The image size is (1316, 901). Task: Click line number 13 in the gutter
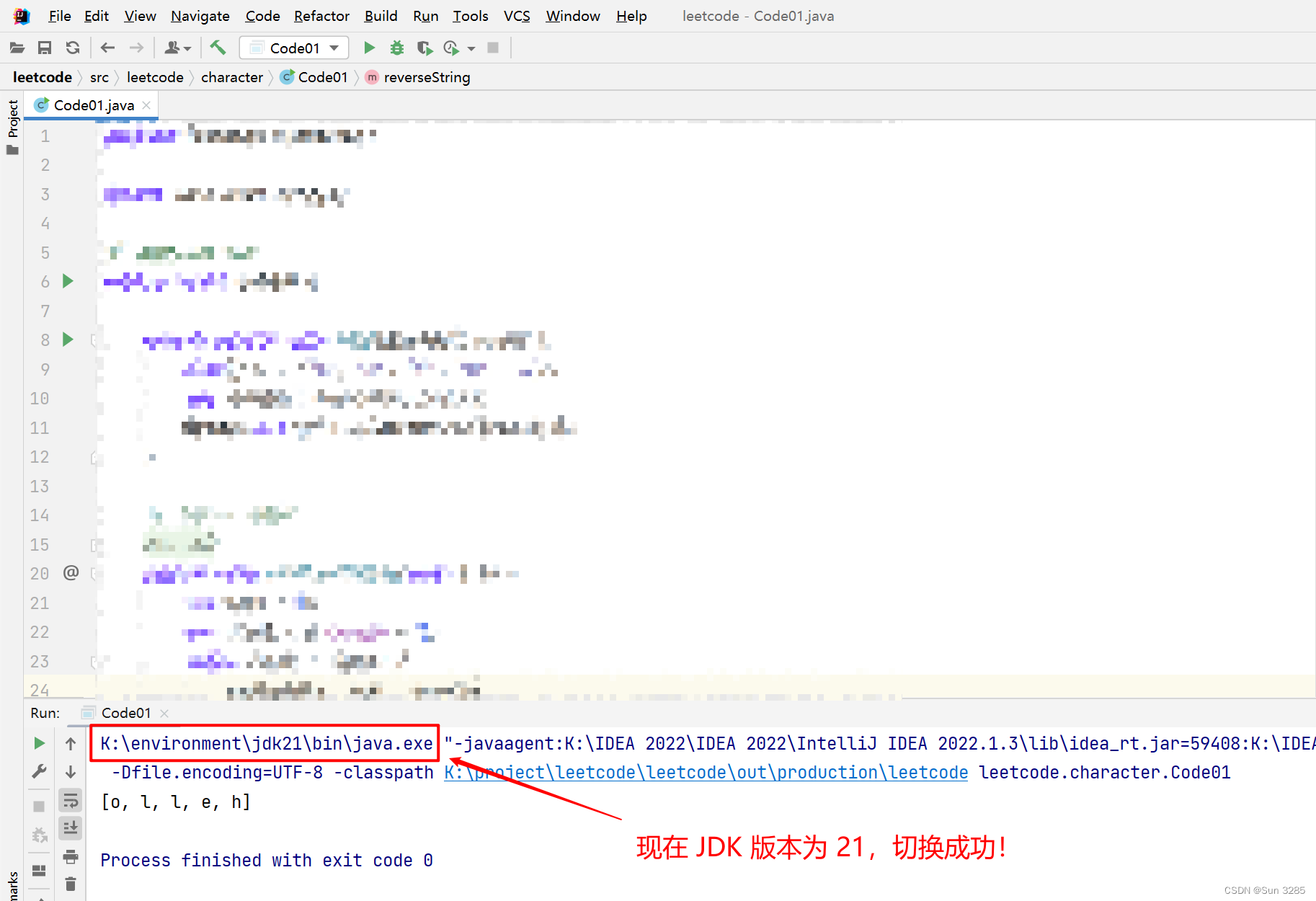40,487
